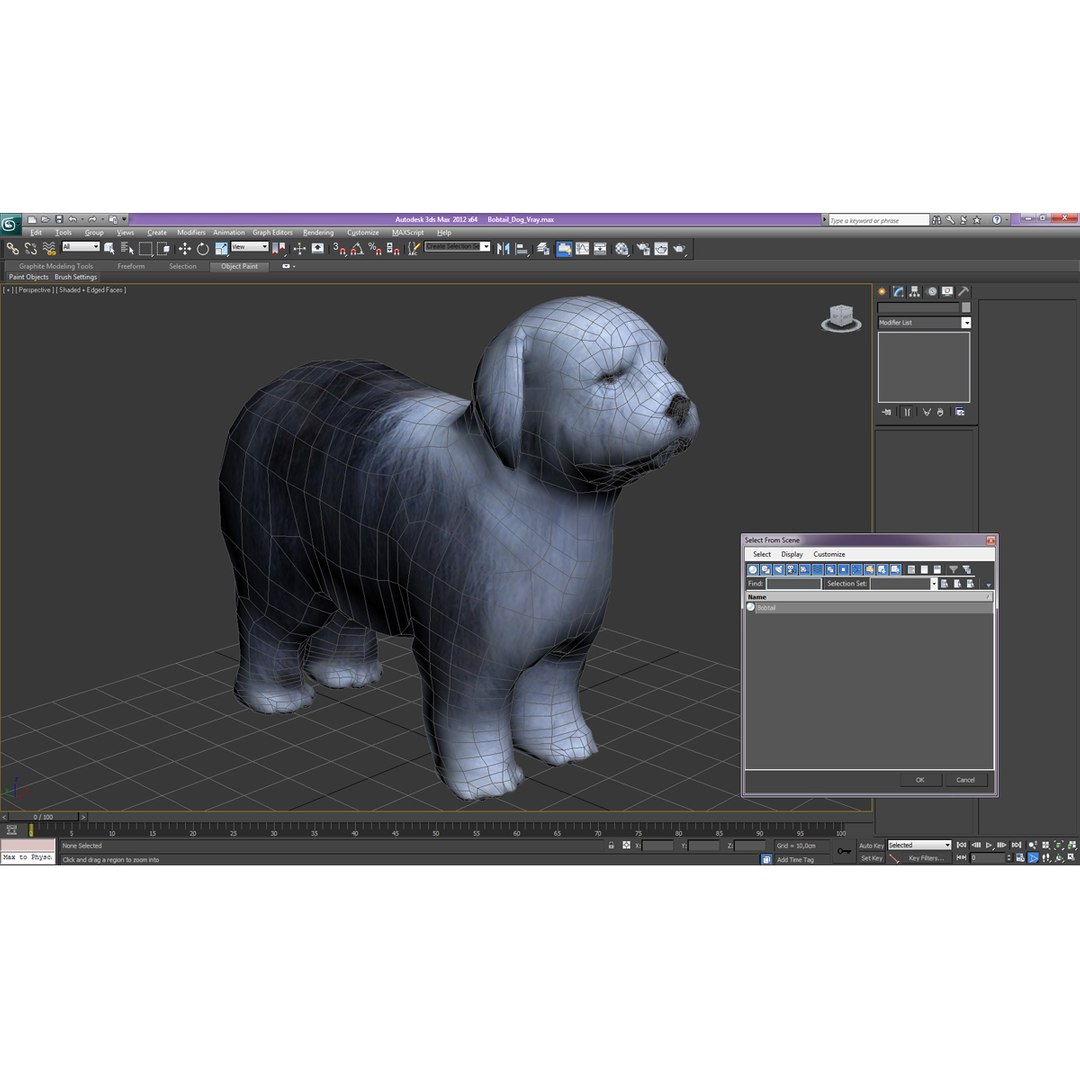Open the Layer Manager
The width and height of the screenshot is (1080, 1080).
(x=543, y=249)
